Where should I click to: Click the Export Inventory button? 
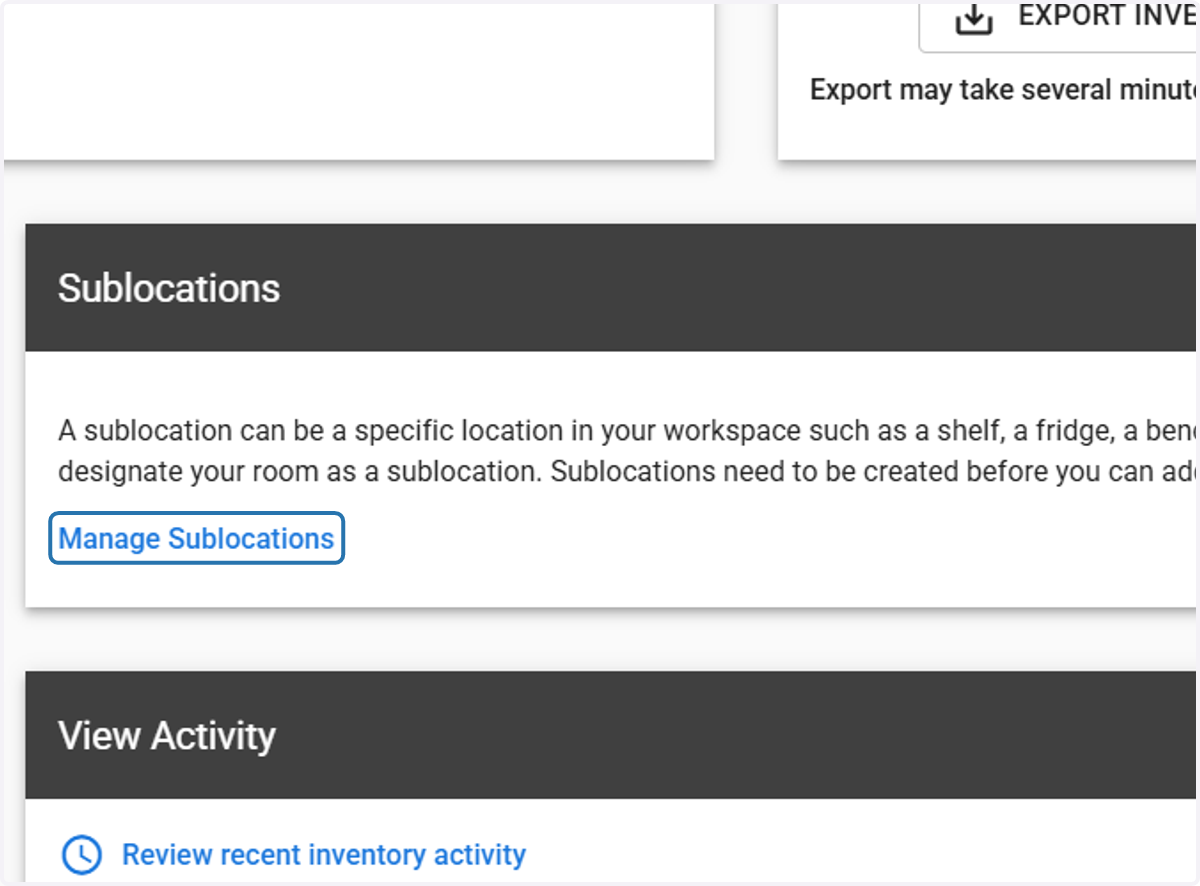[x=1058, y=25]
